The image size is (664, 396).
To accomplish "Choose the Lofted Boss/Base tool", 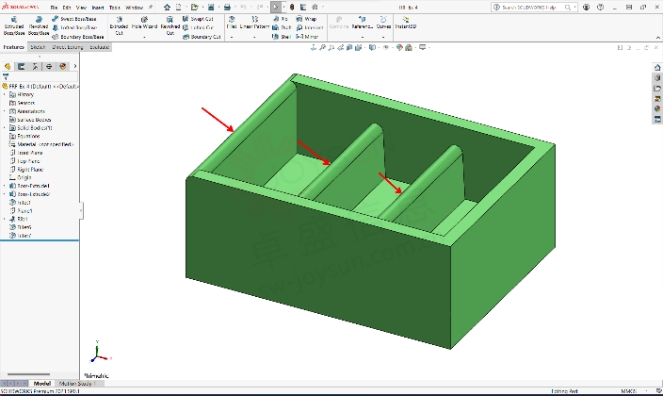I will (x=74, y=28).
